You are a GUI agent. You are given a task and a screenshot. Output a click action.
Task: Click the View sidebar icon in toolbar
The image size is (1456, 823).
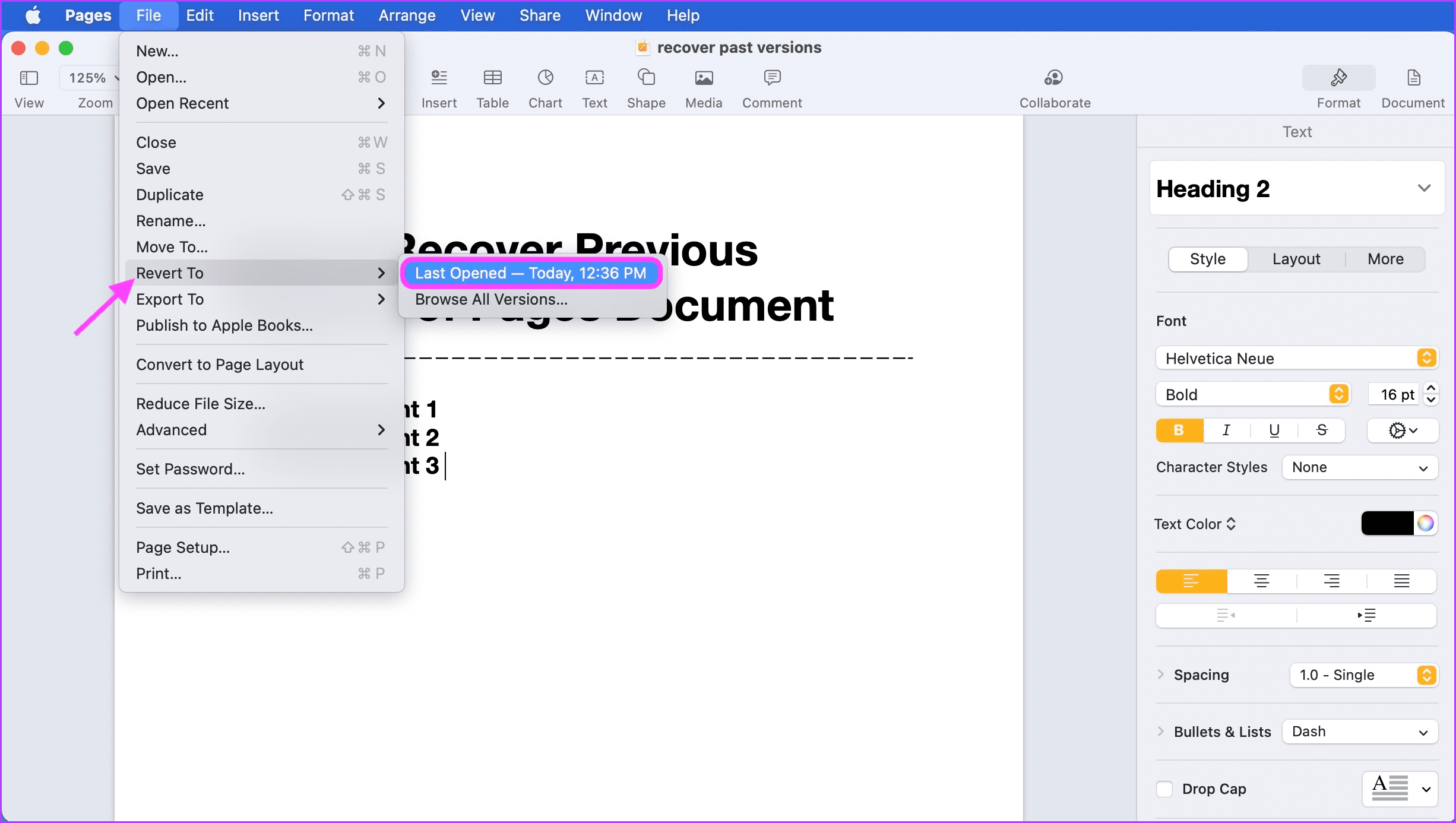pos(29,78)
